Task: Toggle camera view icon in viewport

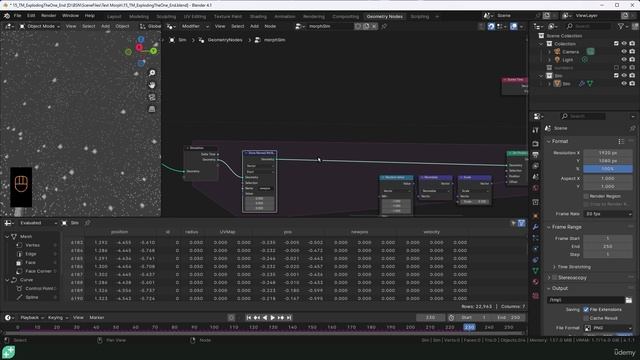Action: 152,97
